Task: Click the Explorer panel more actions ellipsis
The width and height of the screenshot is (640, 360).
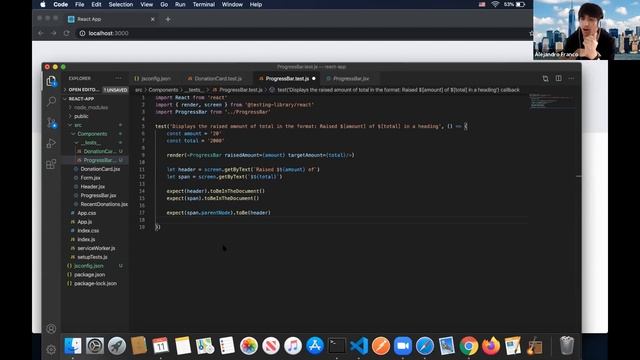Action: 118,78
